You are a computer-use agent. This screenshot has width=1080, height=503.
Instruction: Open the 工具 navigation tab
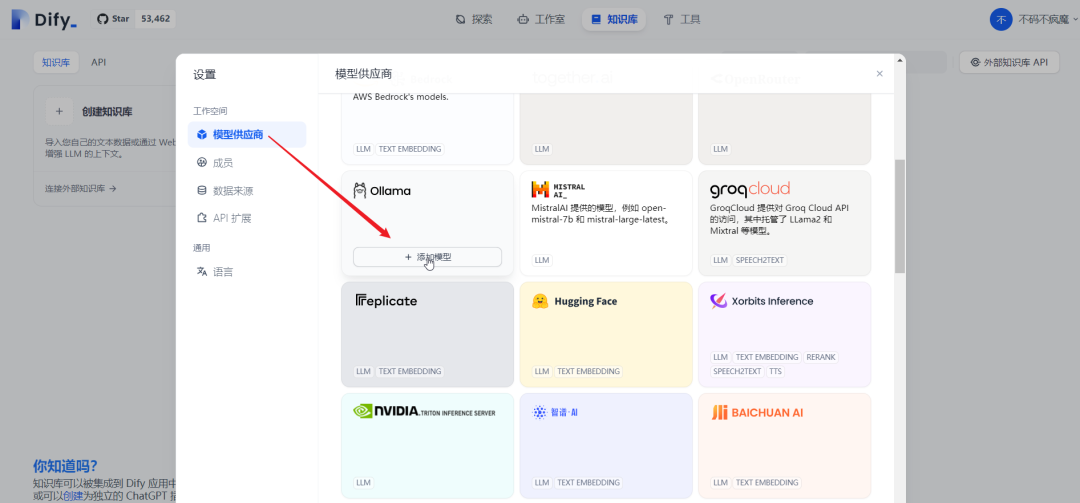[682, 19]
